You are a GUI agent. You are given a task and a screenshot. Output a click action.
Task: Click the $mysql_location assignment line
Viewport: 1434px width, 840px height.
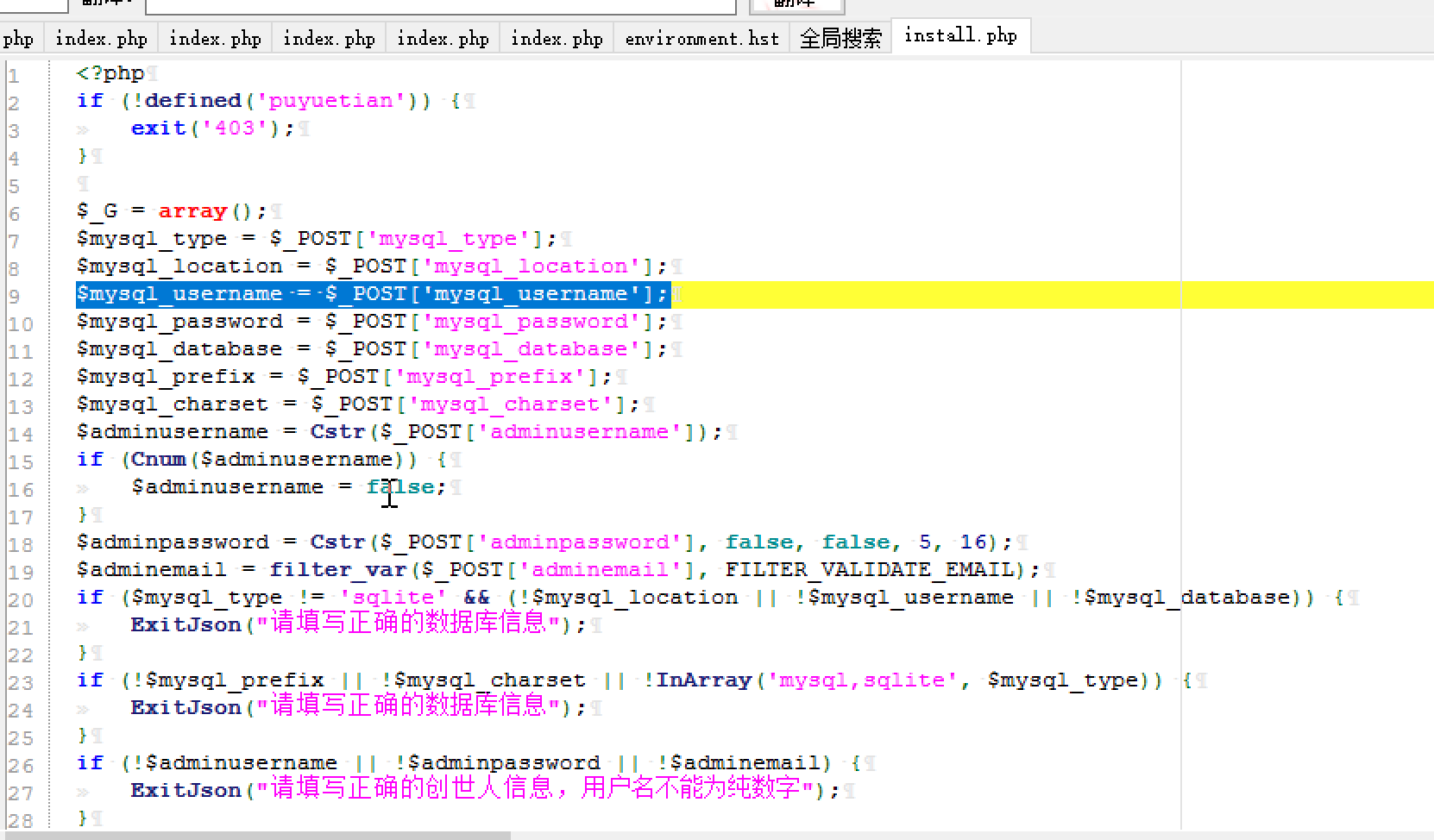pos(372,266)
